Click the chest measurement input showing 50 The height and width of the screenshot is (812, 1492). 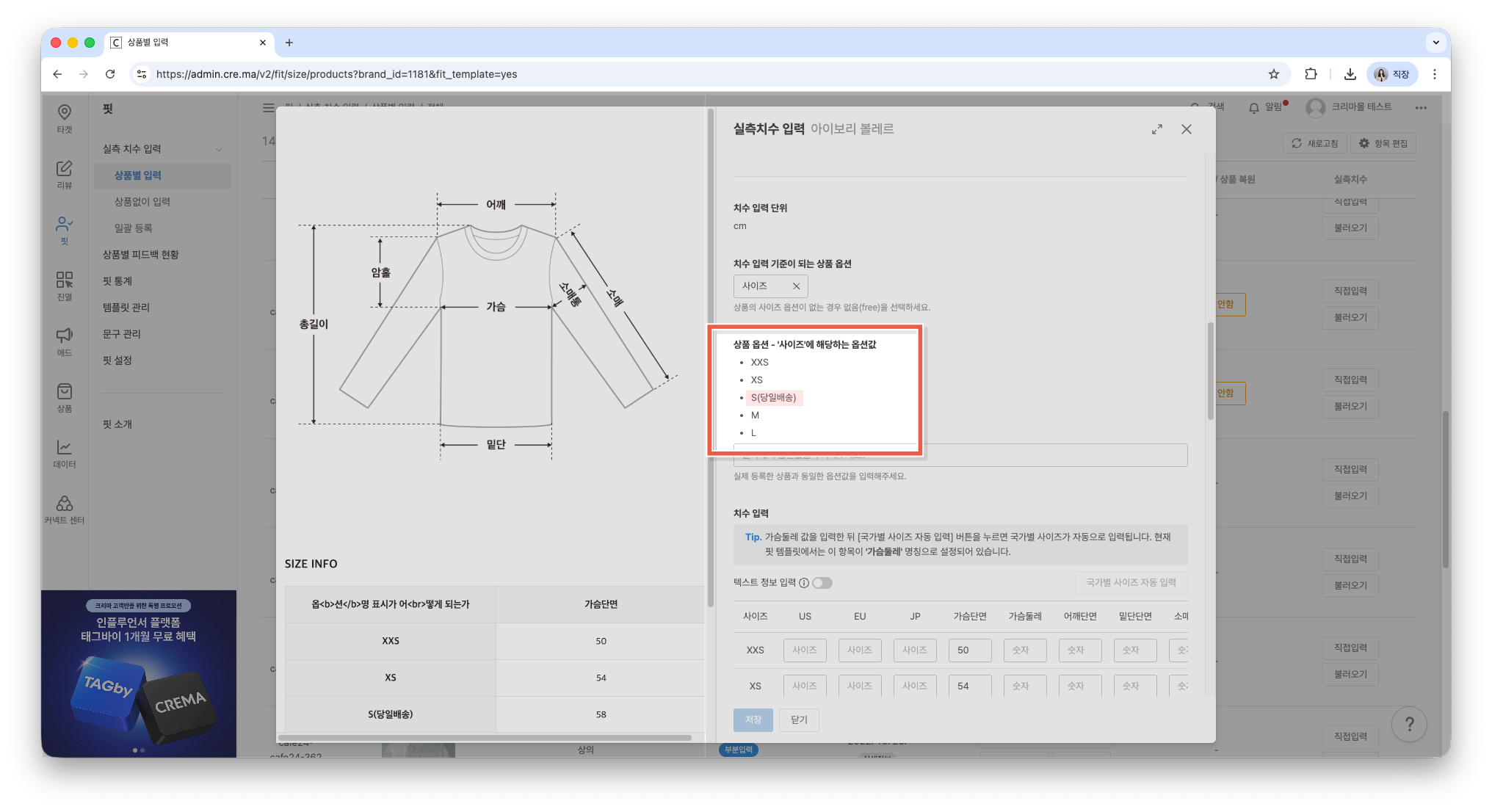pos(969,650)
